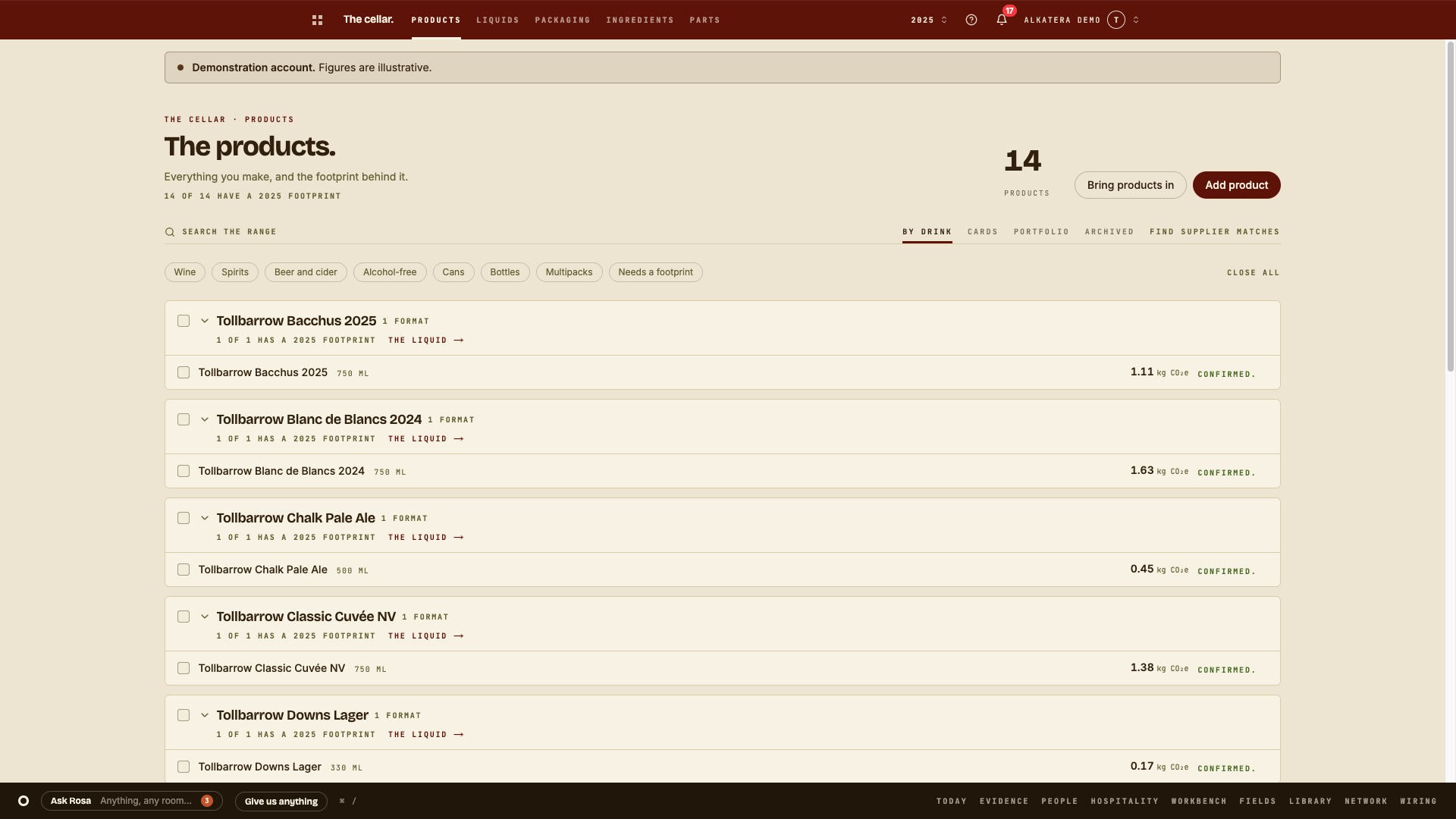1456x819 pixels.
Task: Click the user avatar T circle
Action: (1116, 20)
